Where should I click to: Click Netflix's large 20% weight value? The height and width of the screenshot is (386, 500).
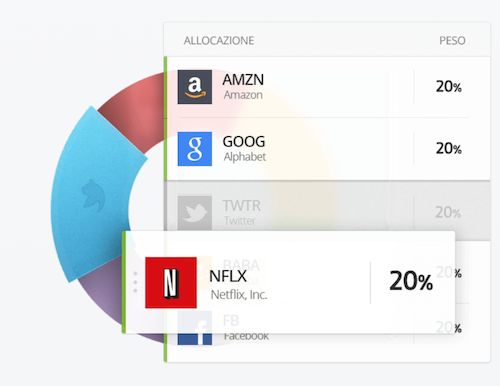411,281
